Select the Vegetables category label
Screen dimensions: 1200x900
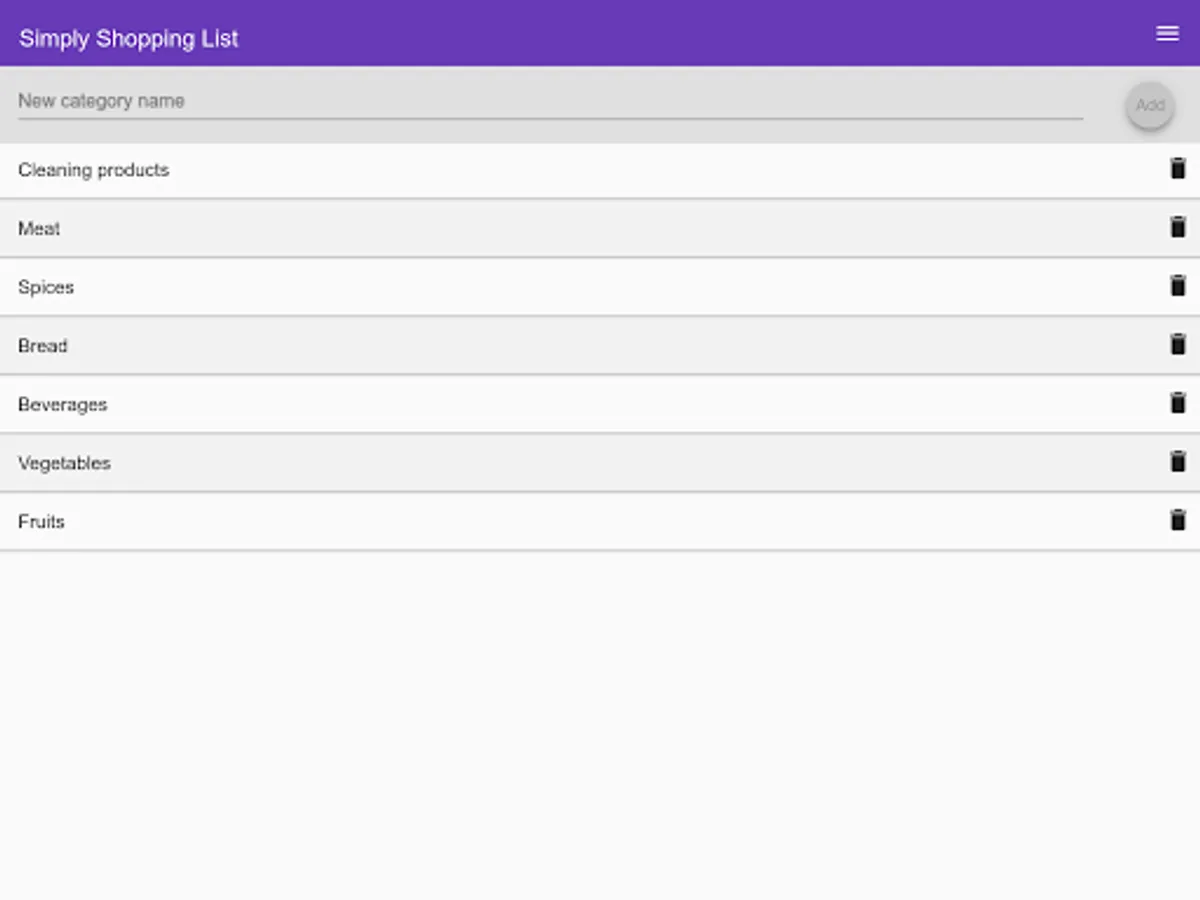[64, 463]
